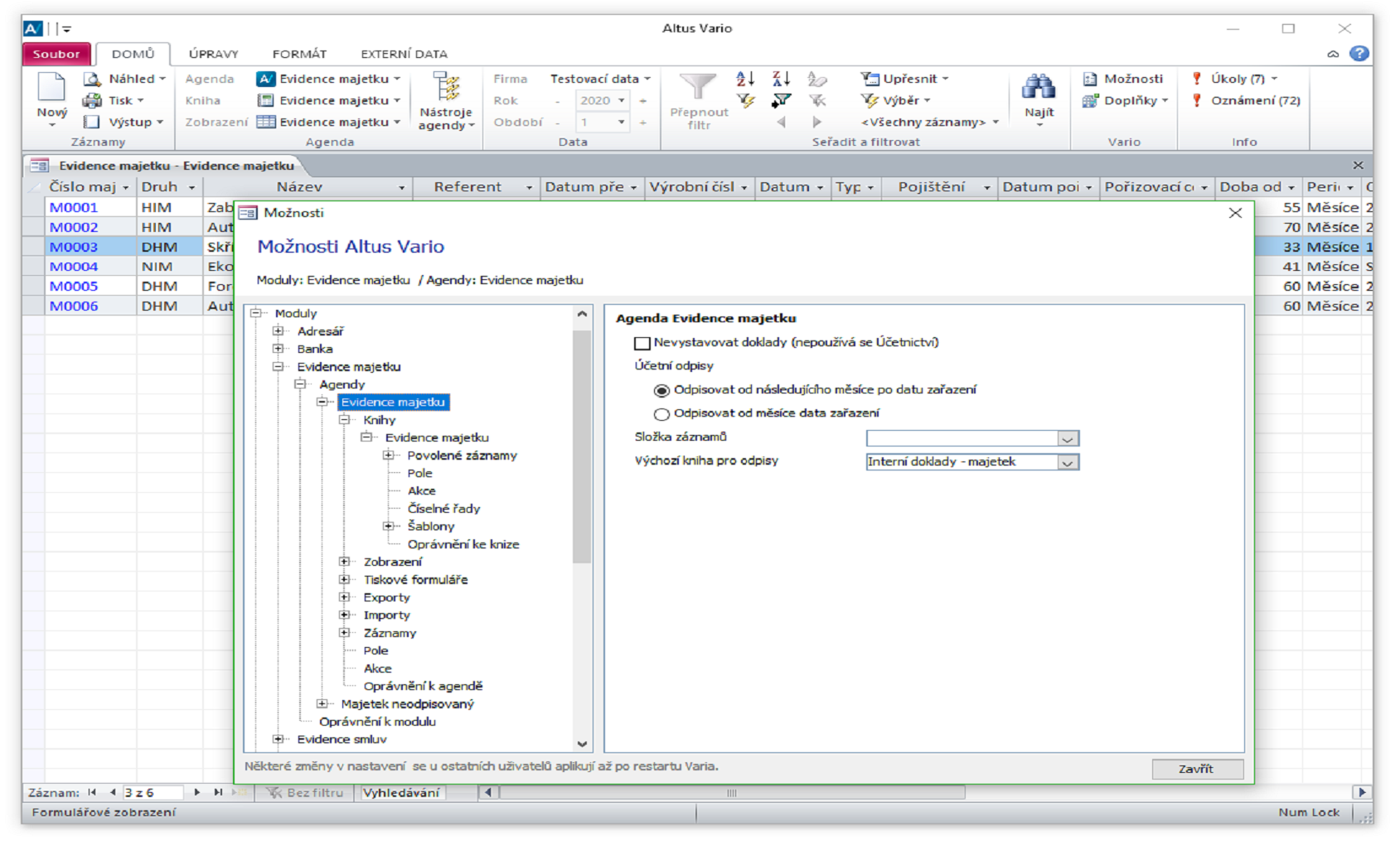Switch to the DOMŮ ribbon tab
1400x845 pixels.
click(133, 54)
